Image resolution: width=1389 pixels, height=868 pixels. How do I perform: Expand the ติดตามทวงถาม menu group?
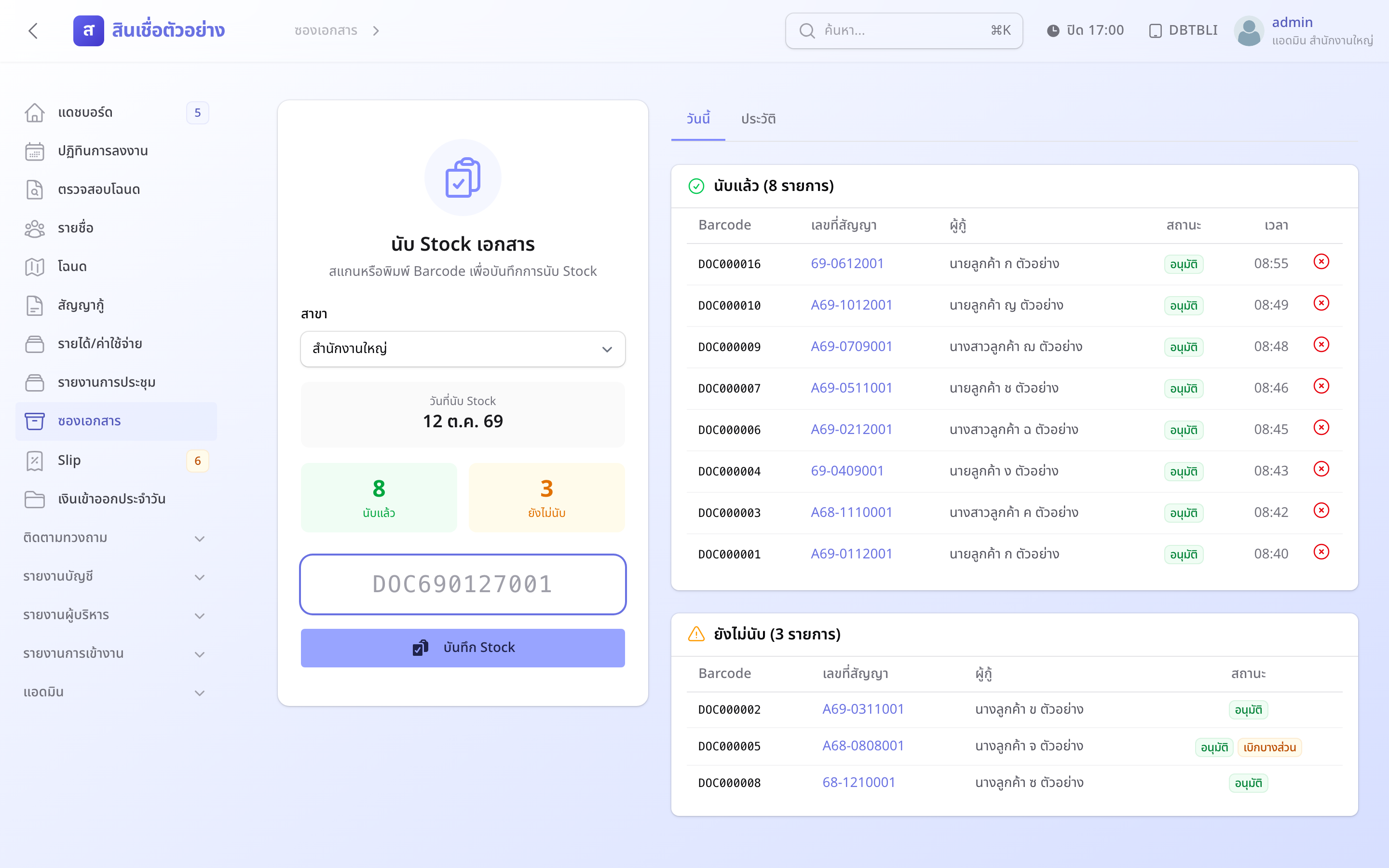pos(115,538)
